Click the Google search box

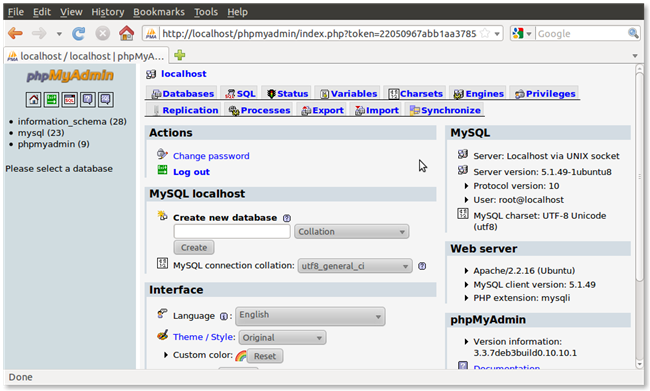pyautogui.click(x=581, y=34)
